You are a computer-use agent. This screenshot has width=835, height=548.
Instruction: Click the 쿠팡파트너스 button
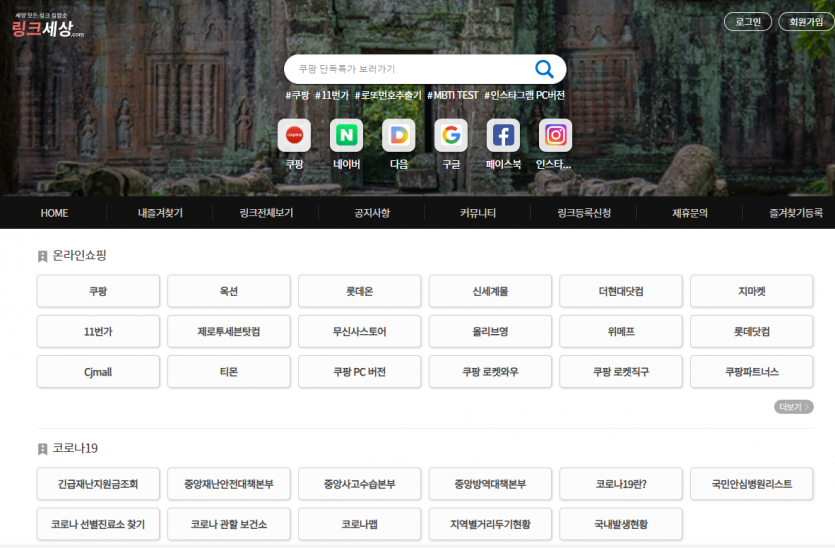[x=752, y=372]
